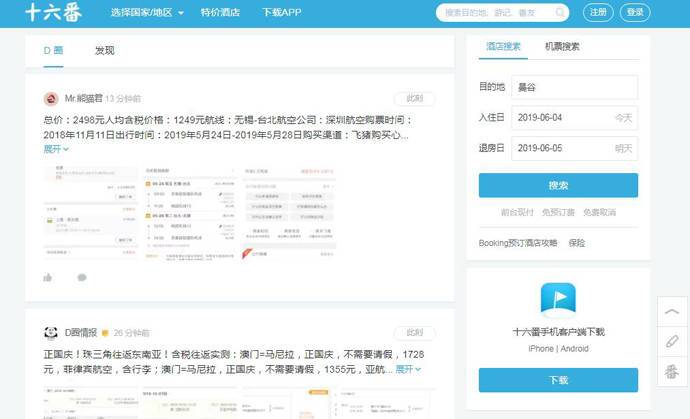Open comments on the Mr.熊猫君 post
The image size is (690, 419).
[x=82, y=277]
